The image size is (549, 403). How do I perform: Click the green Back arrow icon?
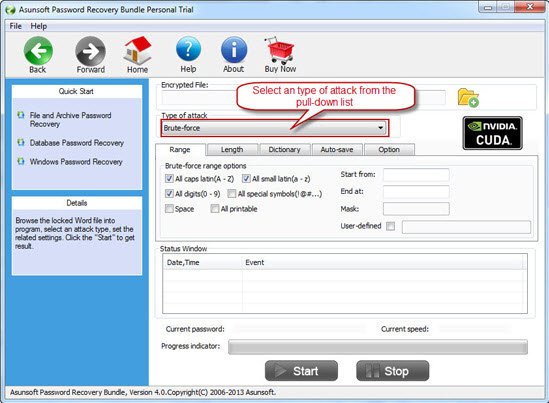point(38,51)
